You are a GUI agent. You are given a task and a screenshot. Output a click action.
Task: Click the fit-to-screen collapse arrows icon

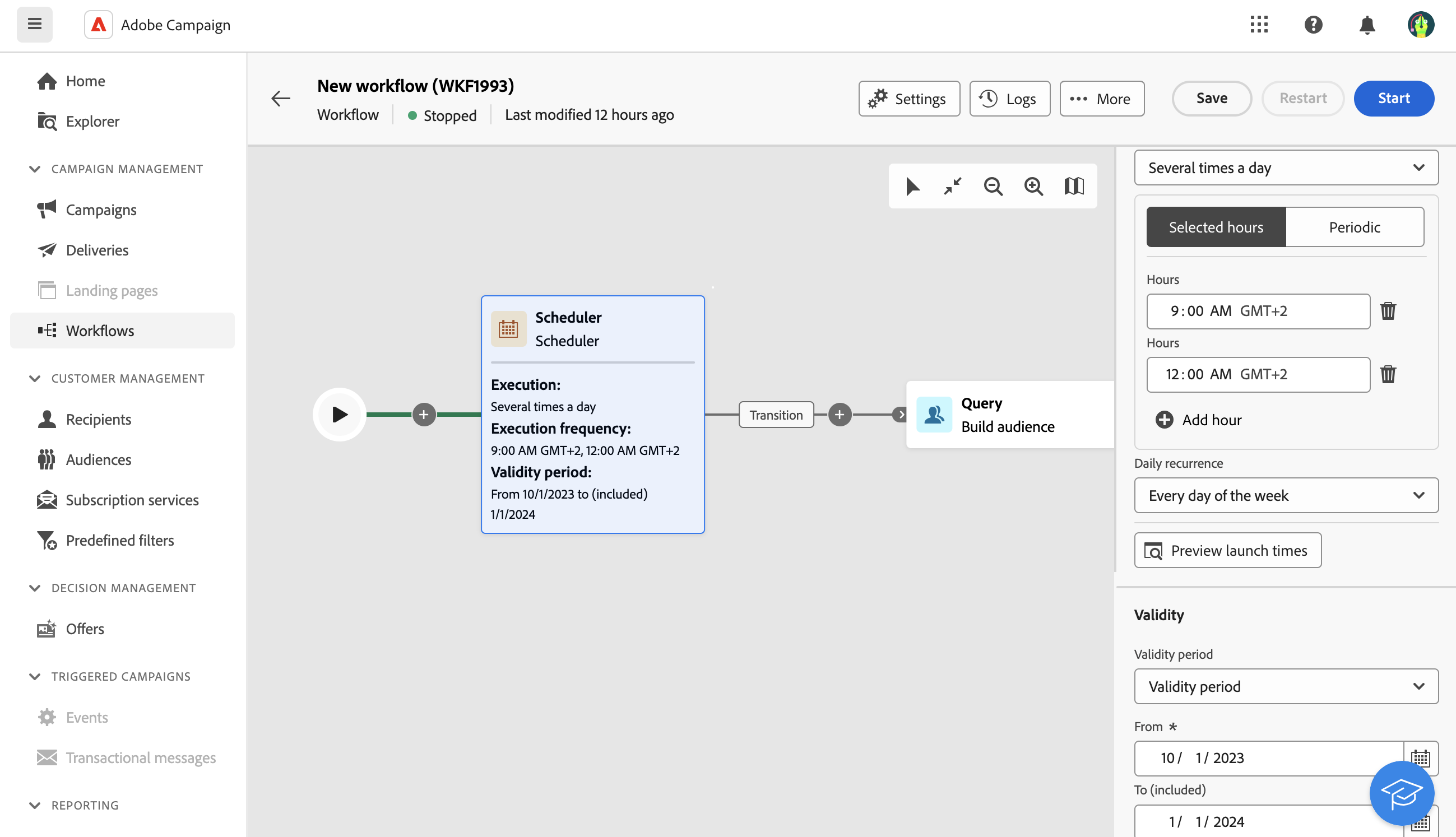coord(953,186)
